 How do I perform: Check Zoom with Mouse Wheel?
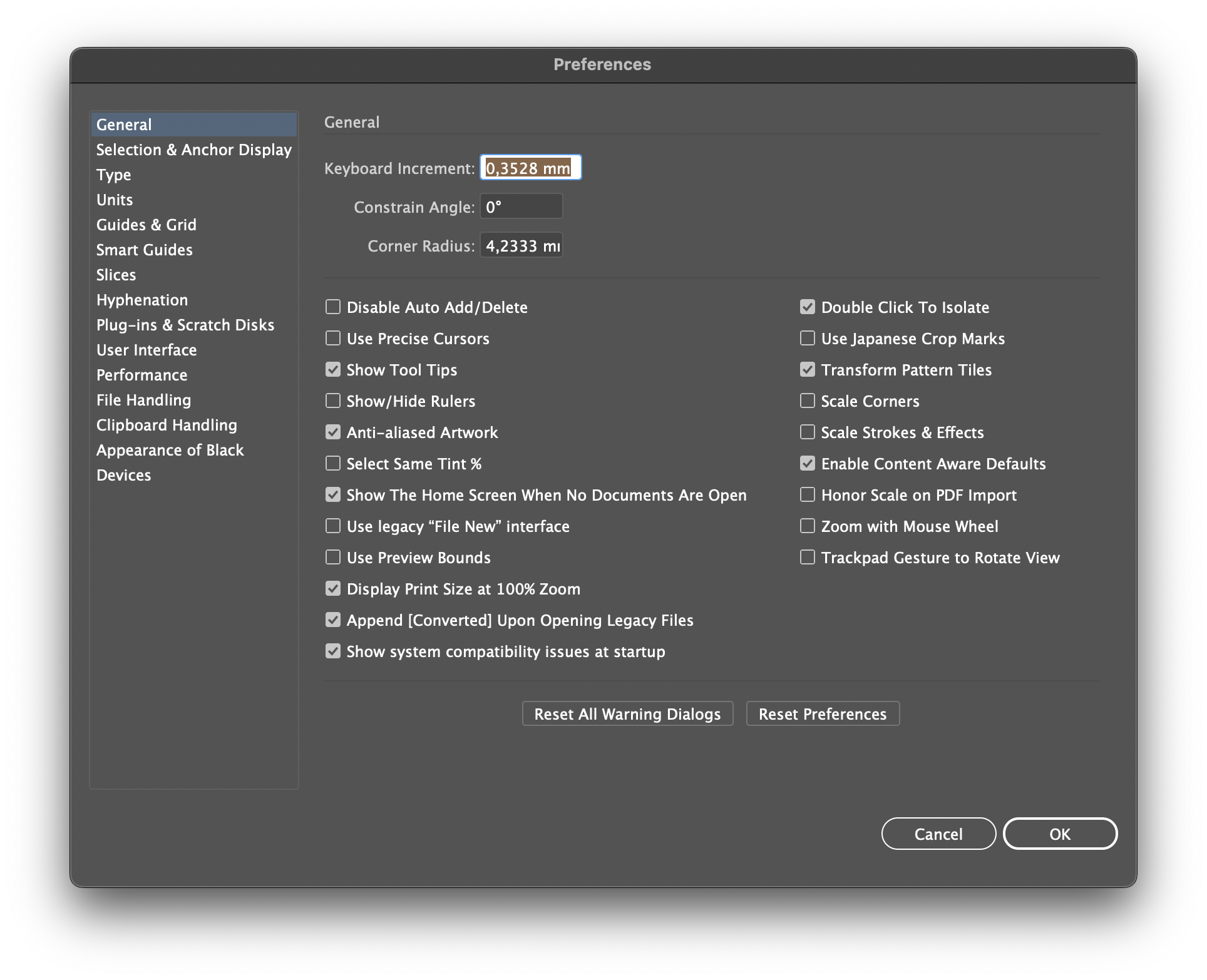click(x=808, y=526)
